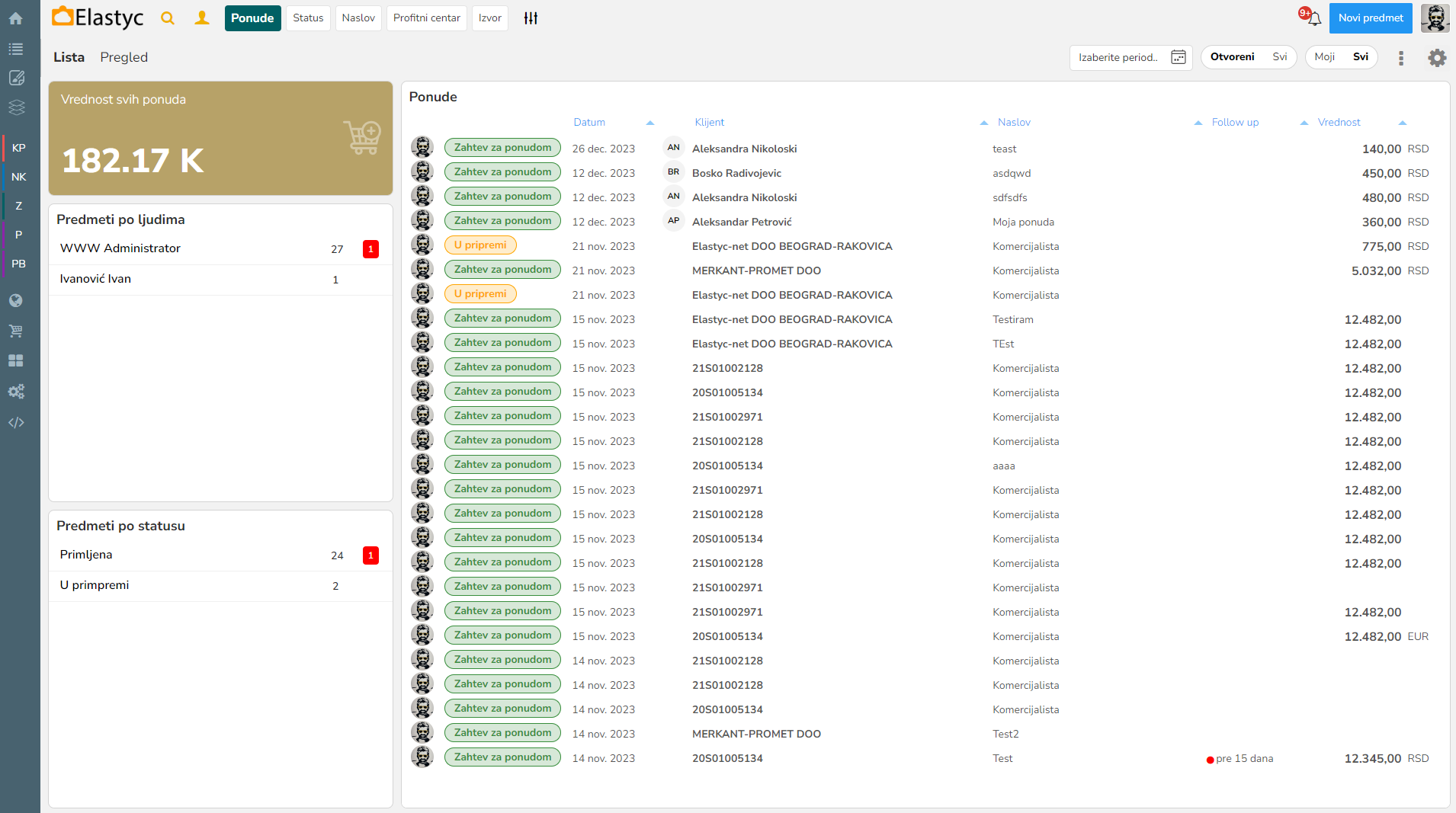Image resolution: width=1456 pixels, height=813 pixels.
Task: Open the filter sliders icon
Action: tap(531, 18)
